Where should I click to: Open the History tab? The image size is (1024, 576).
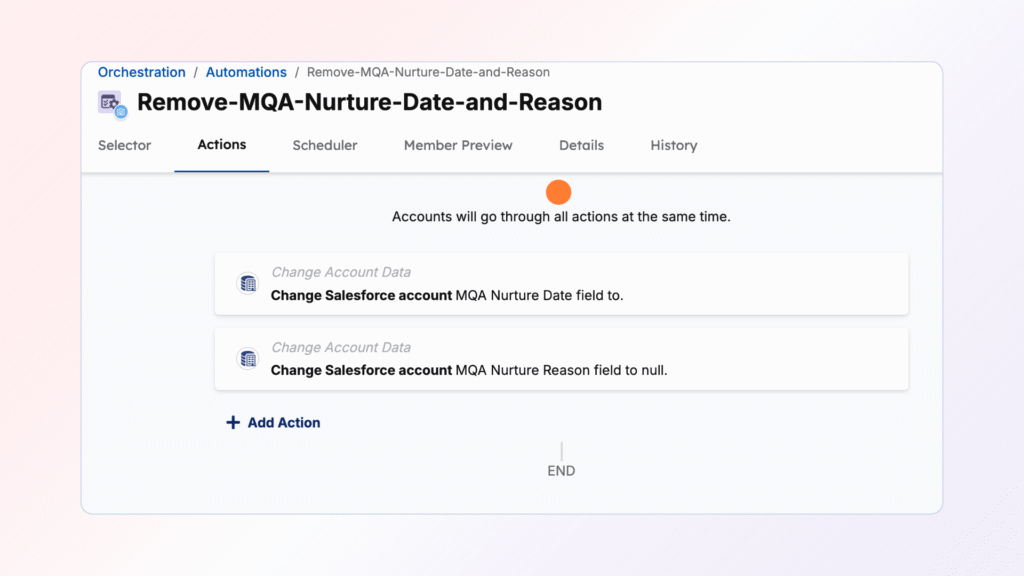(x=673, y=145)
